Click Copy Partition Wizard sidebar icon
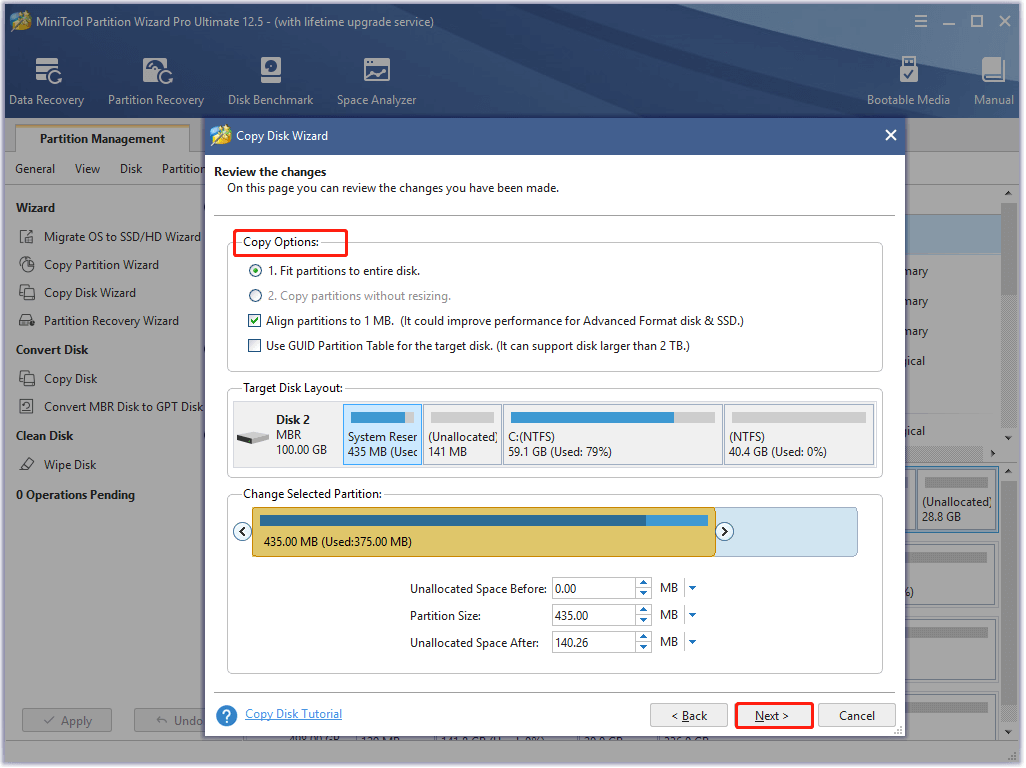Screen dimensions: 1026x768 point(27,265)
